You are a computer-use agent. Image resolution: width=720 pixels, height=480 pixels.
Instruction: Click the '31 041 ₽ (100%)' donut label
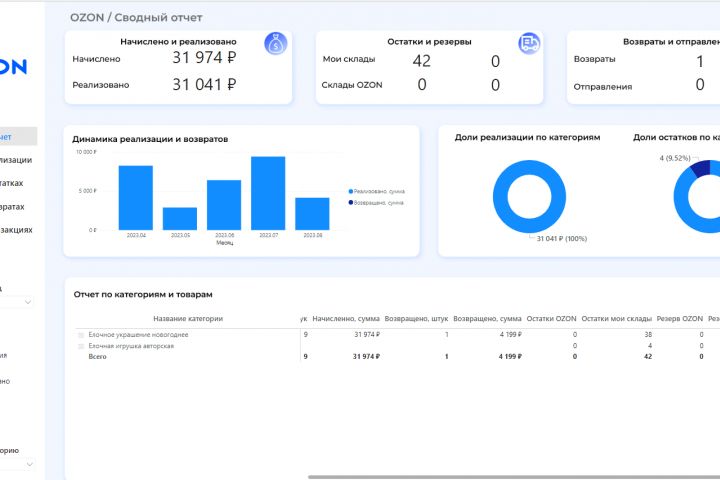click(562, 238)
